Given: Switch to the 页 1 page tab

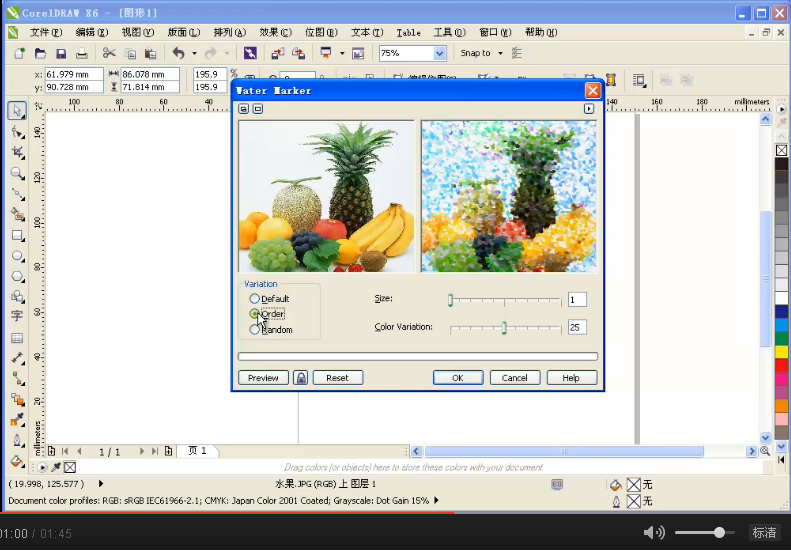Looking at the screenshot, I should pos(197,451).
